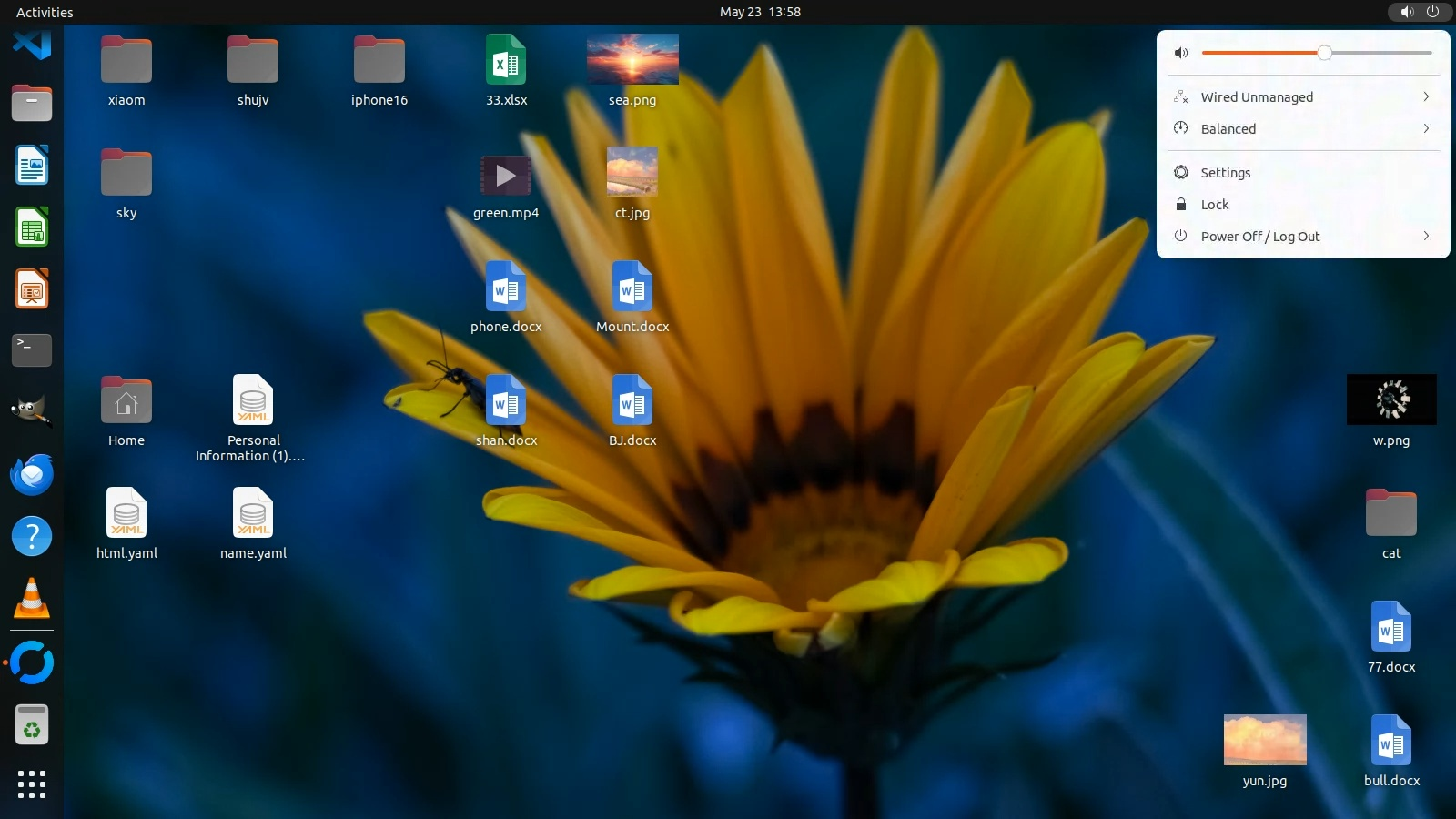Launch VLC media player from the dock
Viewport: 1456px width, 819px height.
32,599
